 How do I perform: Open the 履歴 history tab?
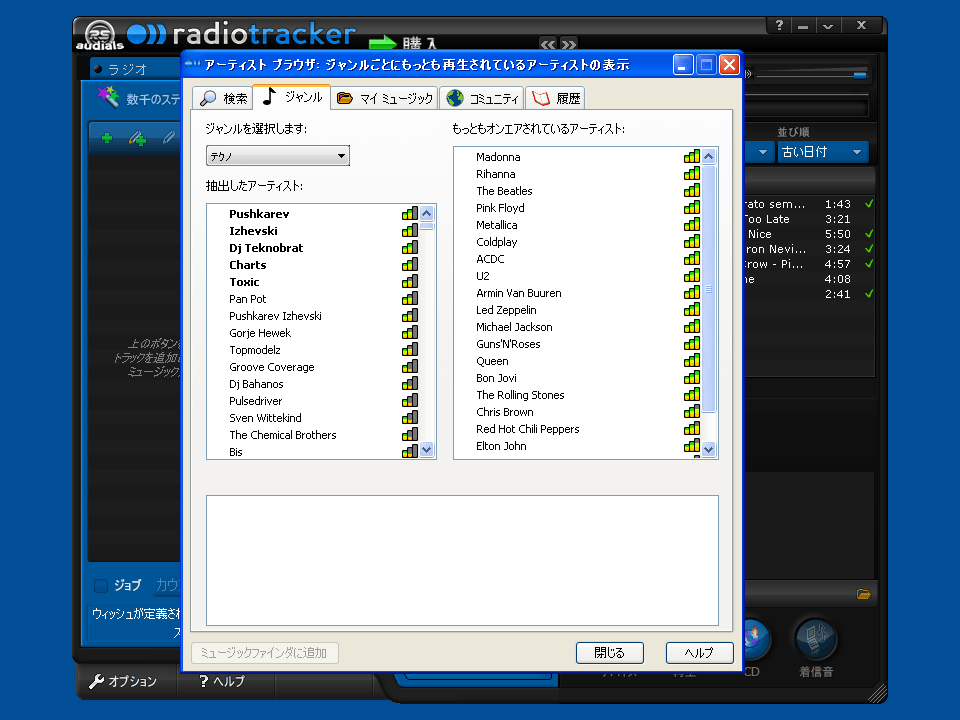pos(555,98)
